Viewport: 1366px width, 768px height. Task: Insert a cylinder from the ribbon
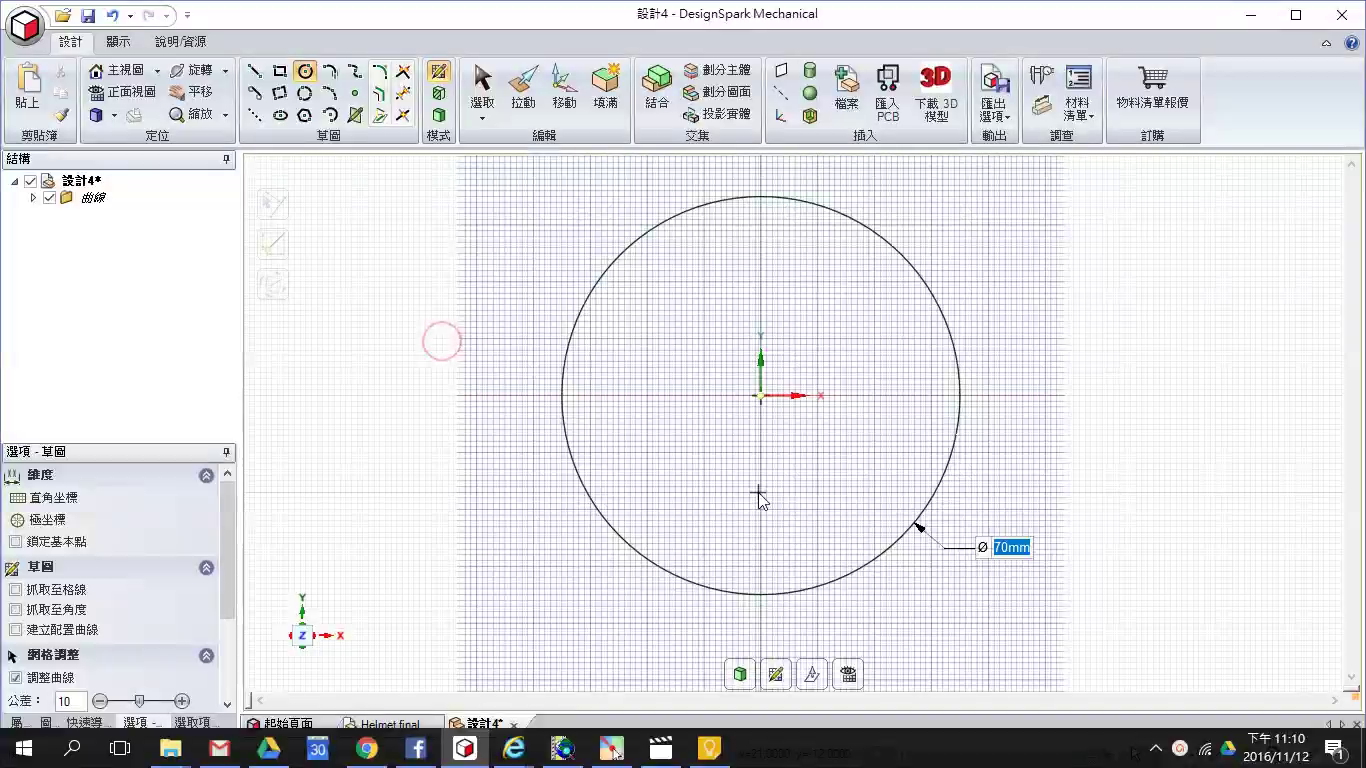[x=810, y=71]
